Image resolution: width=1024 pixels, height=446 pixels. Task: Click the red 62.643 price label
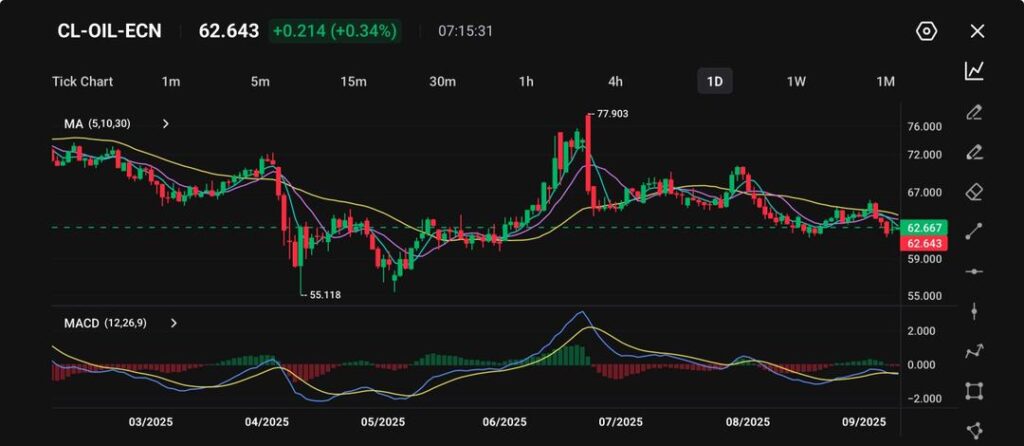click(923, 244)
